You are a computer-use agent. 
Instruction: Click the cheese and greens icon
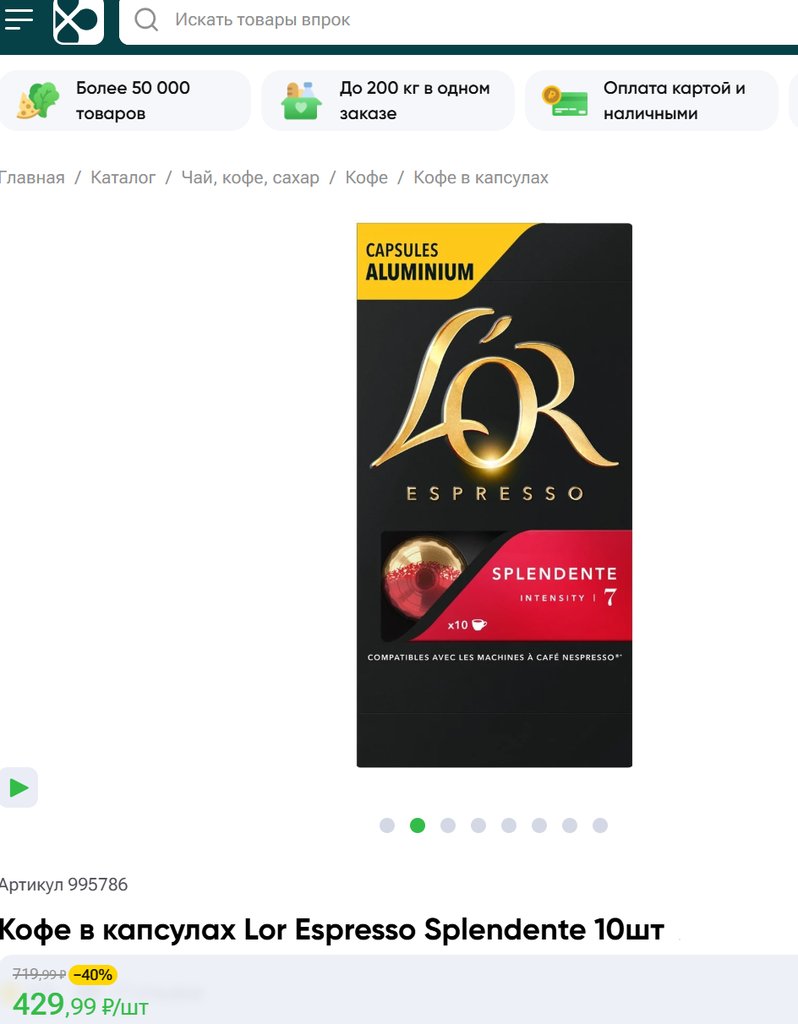(38, 101)
